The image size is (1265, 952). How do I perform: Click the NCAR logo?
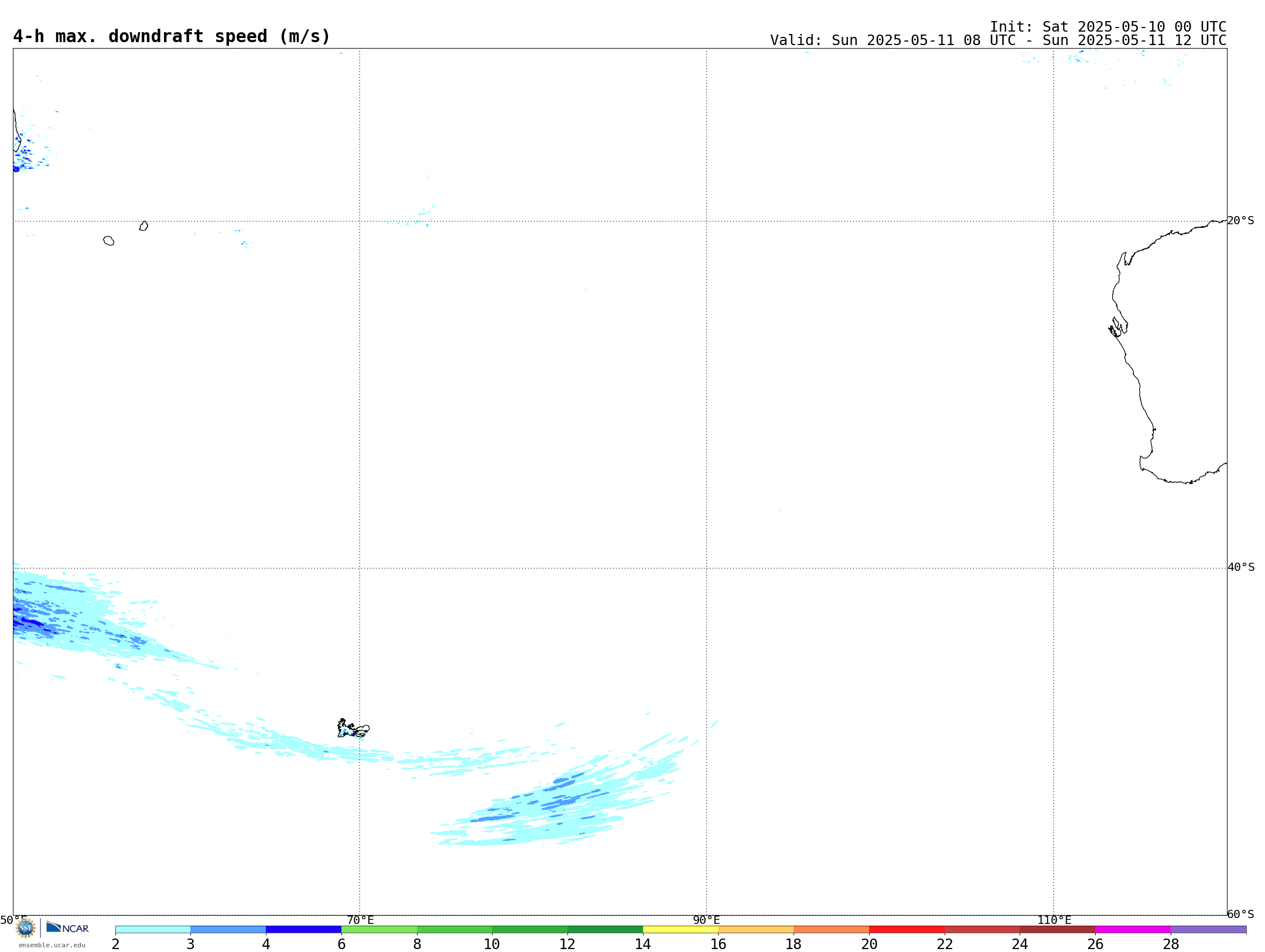point(67,927)
